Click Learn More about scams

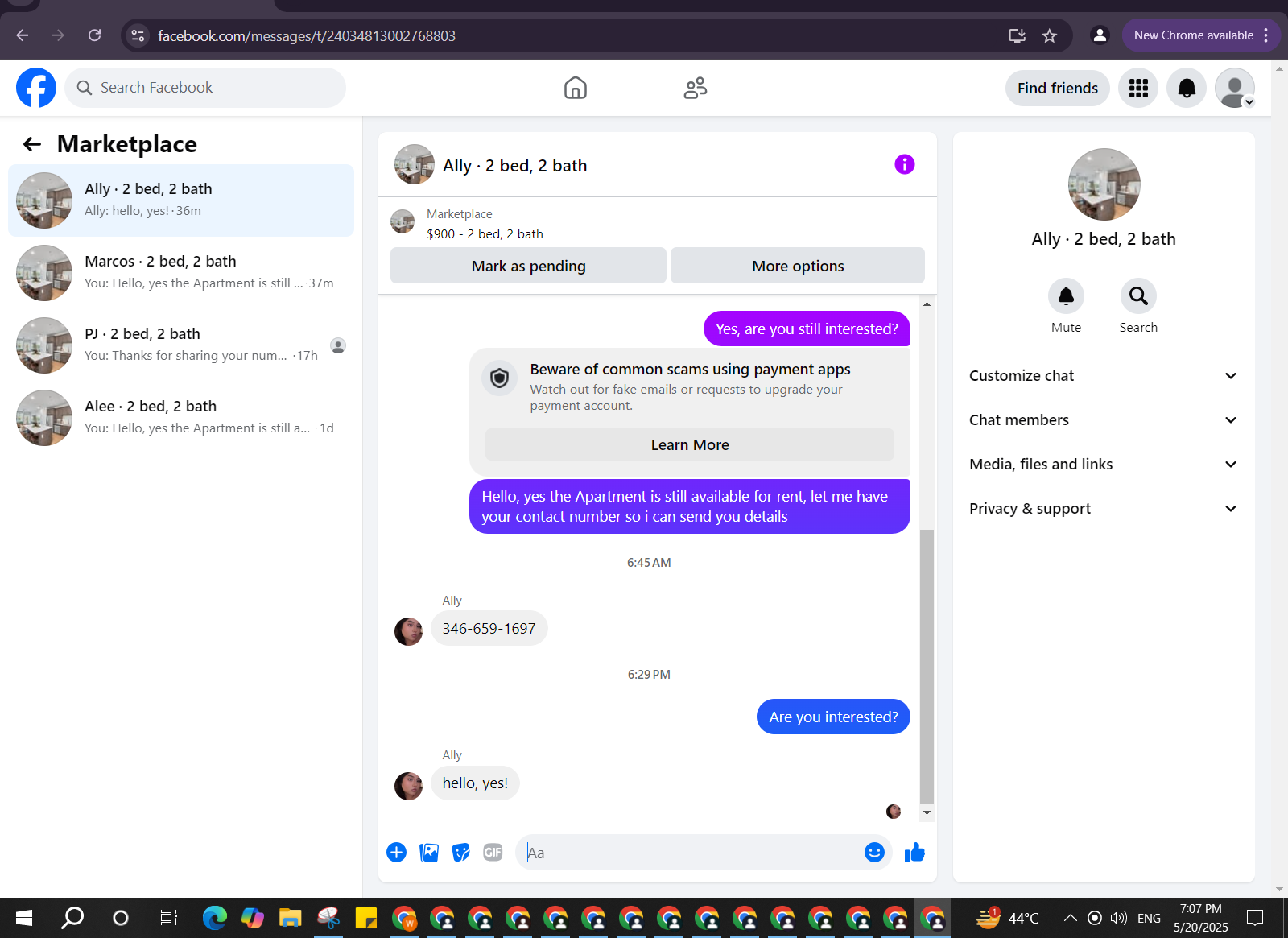690,444
